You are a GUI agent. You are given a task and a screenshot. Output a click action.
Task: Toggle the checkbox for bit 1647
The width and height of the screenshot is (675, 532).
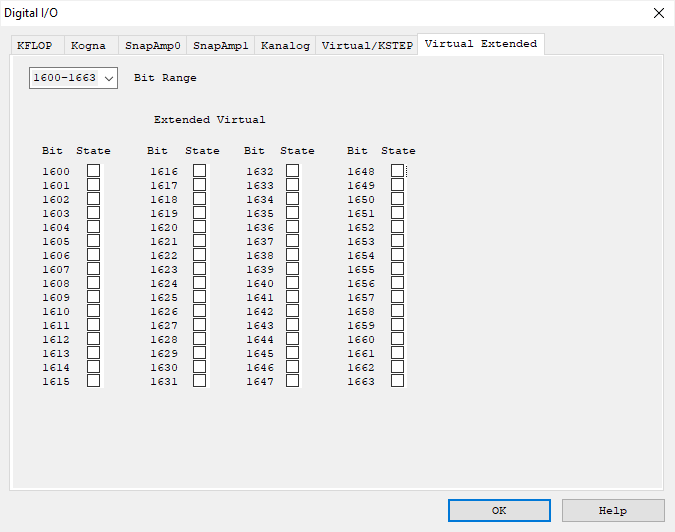click(293, 381)
